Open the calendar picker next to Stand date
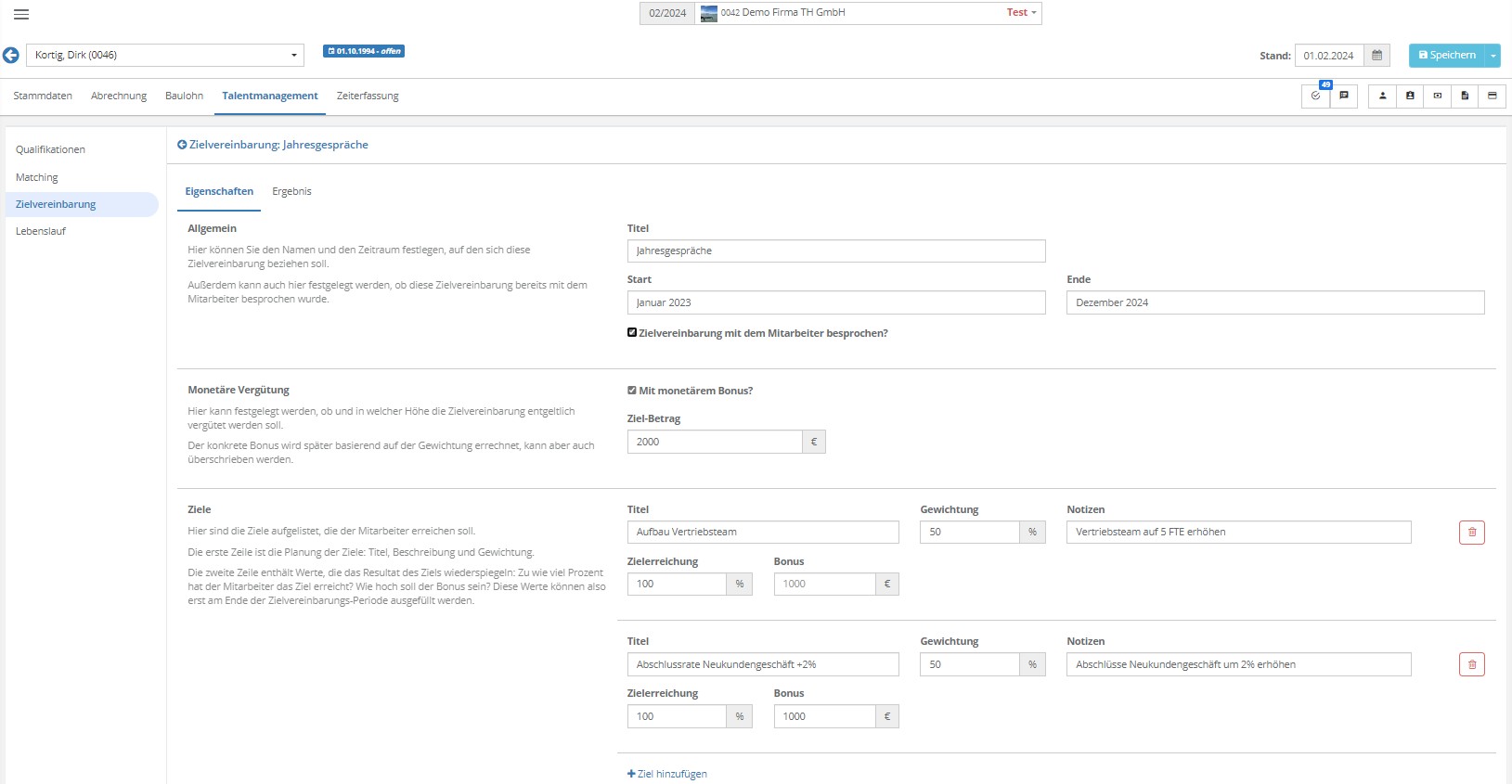The height and width of the screenshot is (784, 1512). (1376, 56)
